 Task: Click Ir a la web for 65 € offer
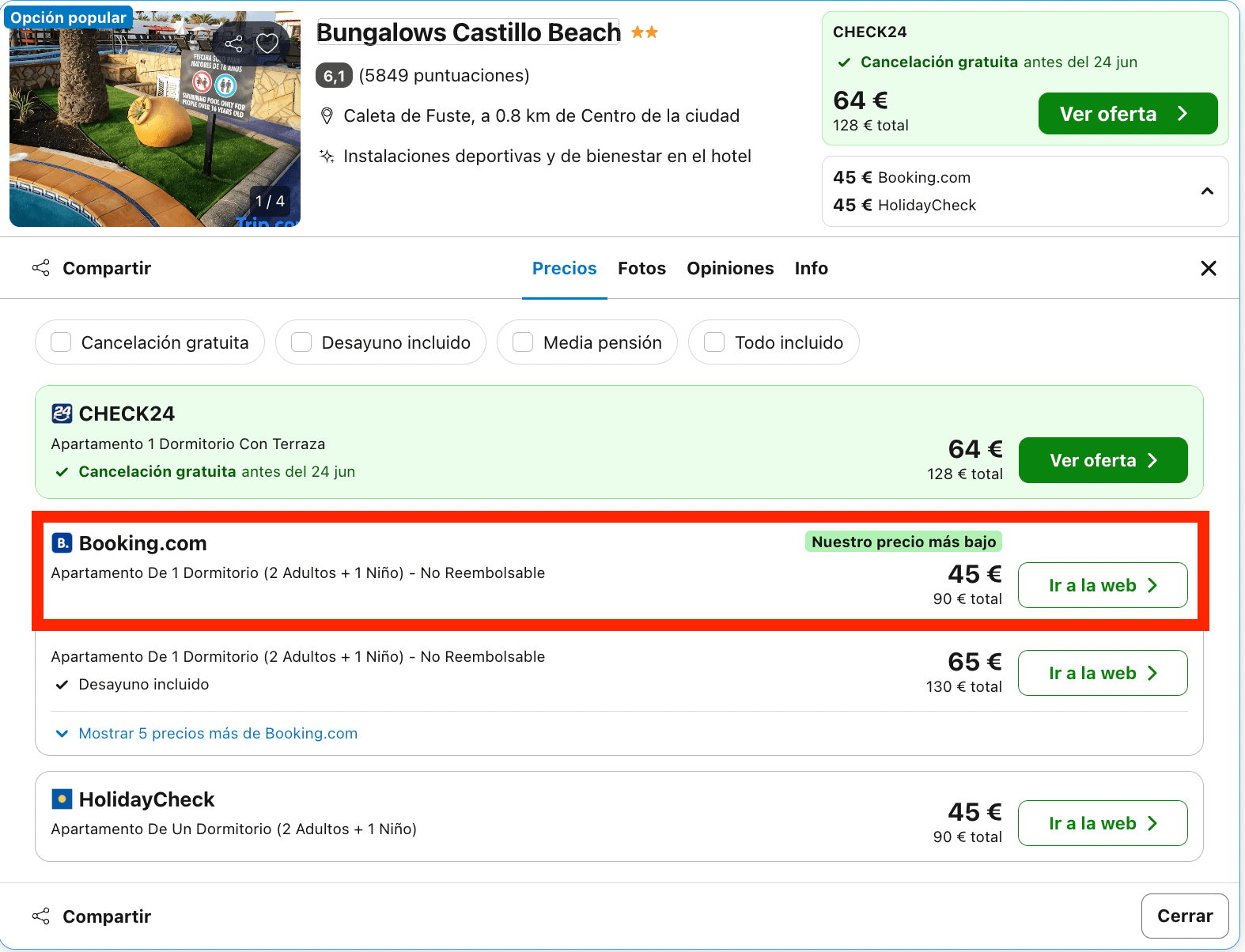point(1103,673)
